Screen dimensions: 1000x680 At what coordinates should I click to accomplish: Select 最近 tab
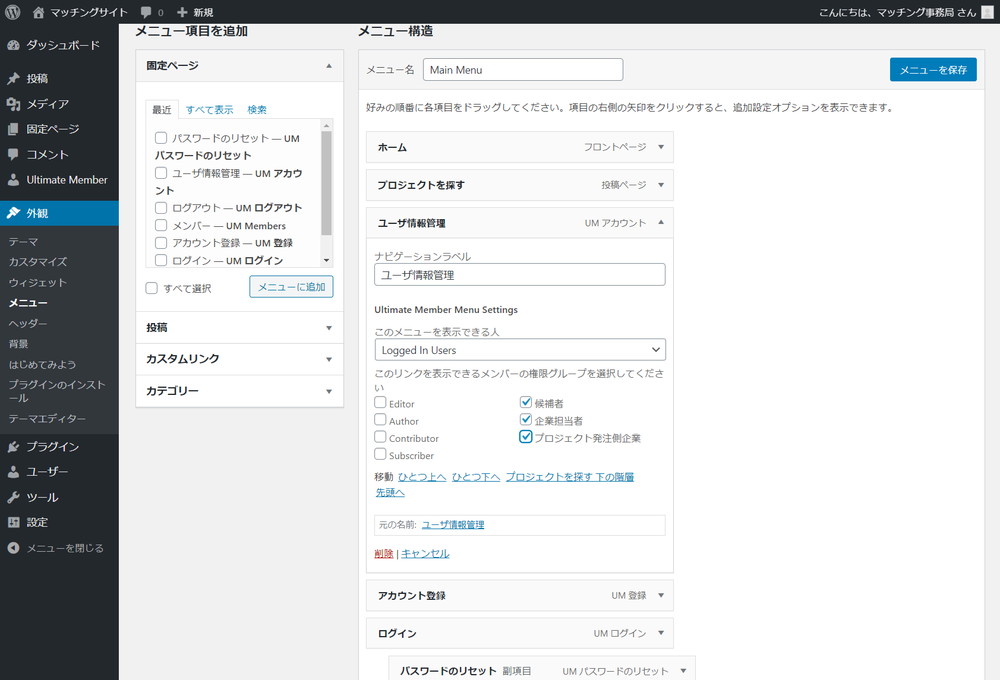162,110
